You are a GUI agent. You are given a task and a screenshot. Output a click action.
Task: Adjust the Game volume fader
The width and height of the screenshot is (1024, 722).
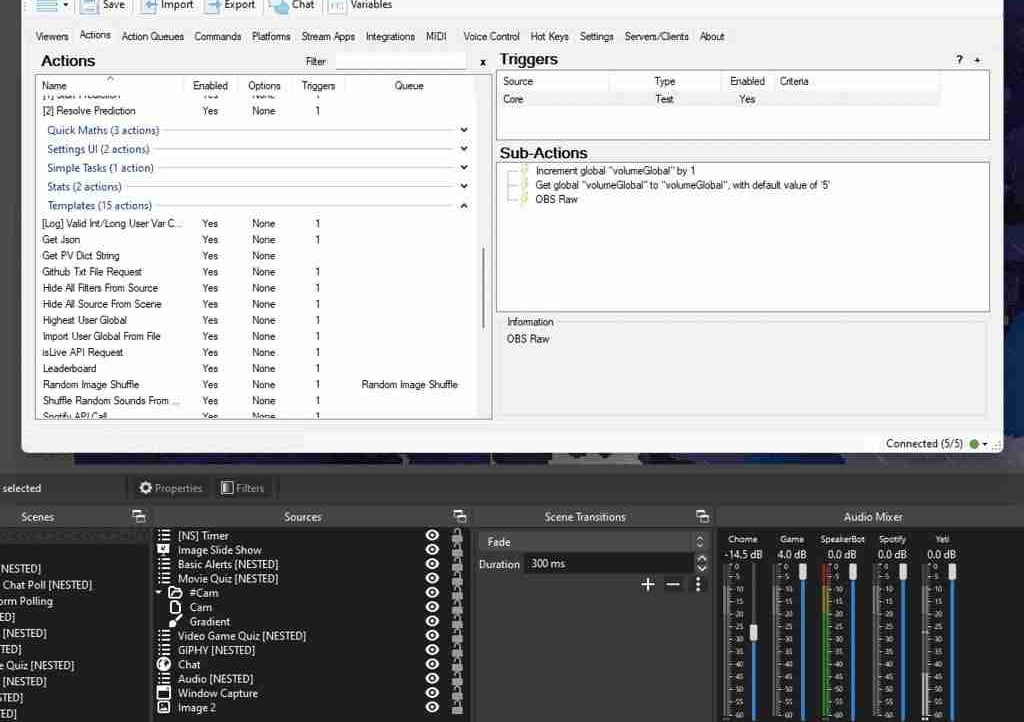tap(803, 572)
